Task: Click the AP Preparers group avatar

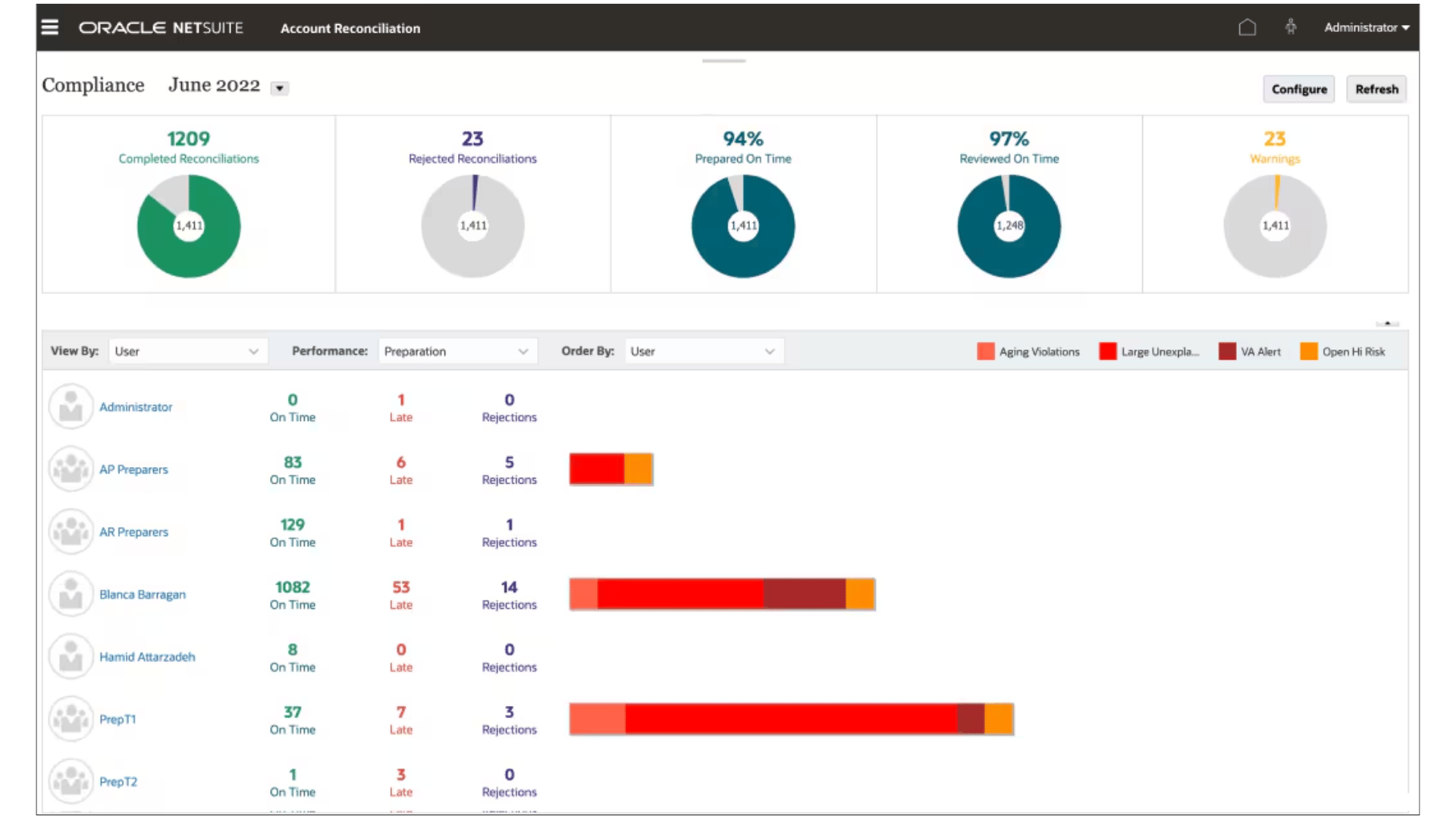Action: click(71, 469)
